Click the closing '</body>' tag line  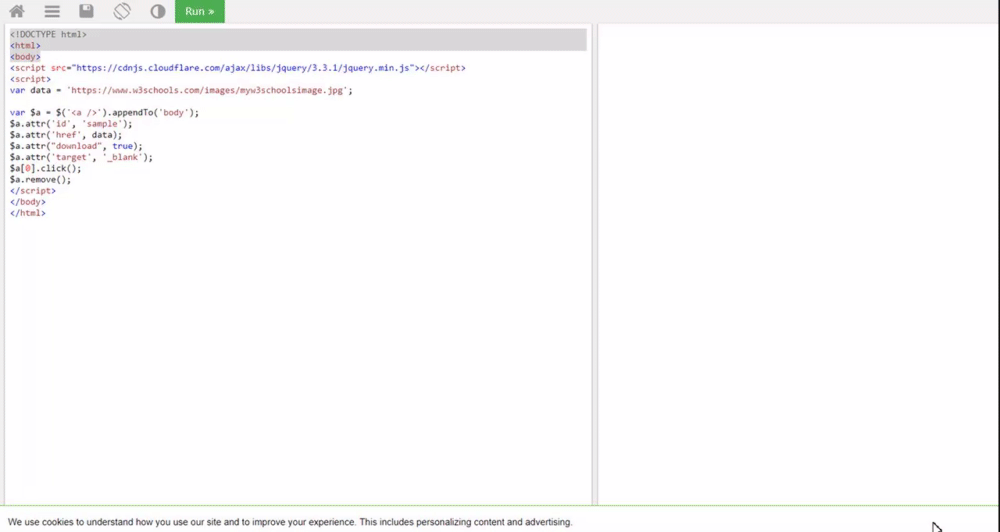28,202
